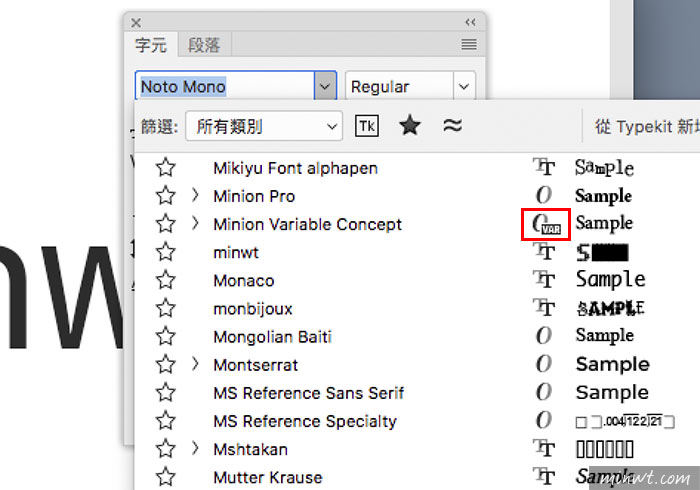Switch to the 段落 tab

[204, 45]
